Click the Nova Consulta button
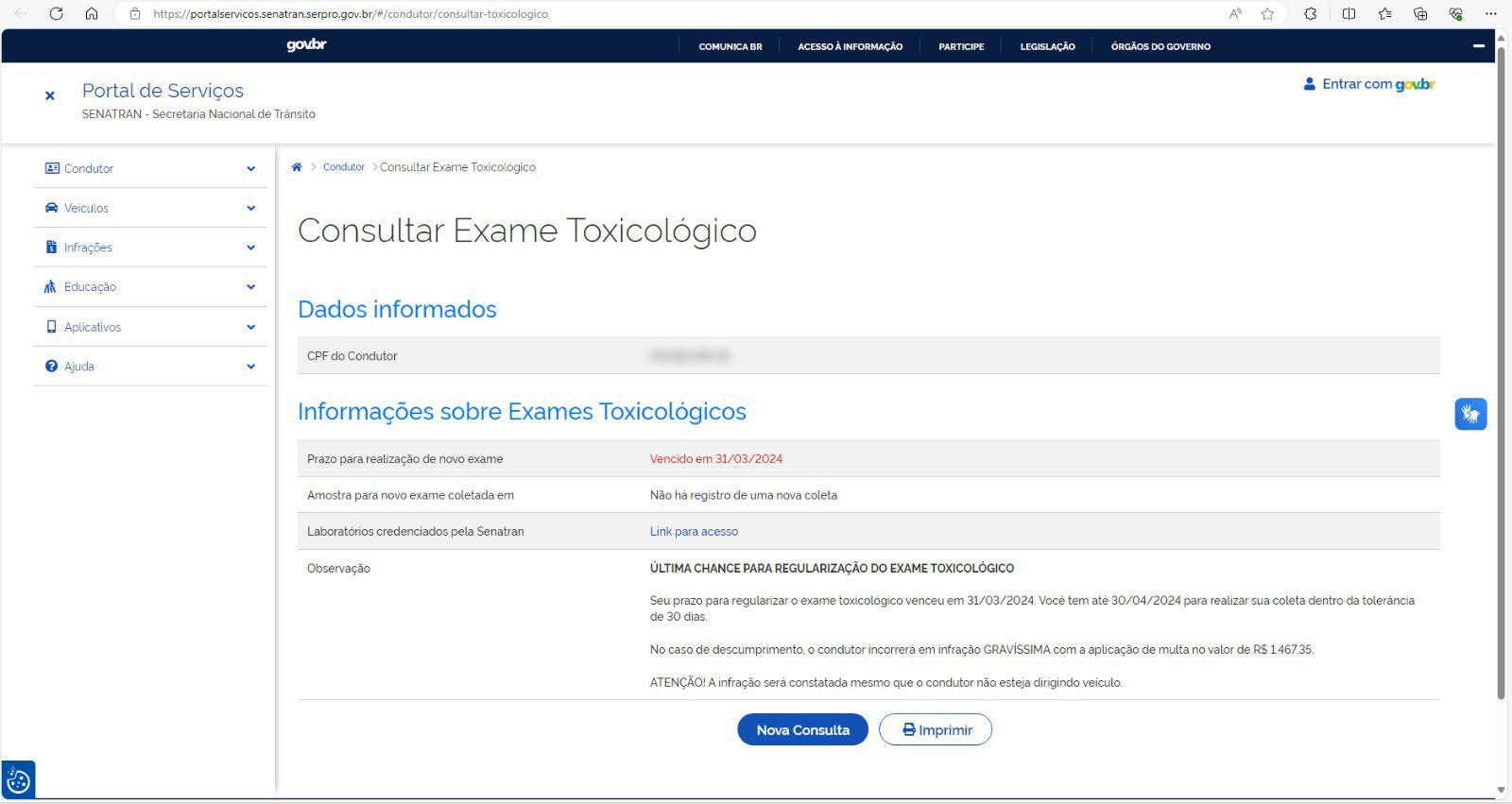 coord(802,729)
